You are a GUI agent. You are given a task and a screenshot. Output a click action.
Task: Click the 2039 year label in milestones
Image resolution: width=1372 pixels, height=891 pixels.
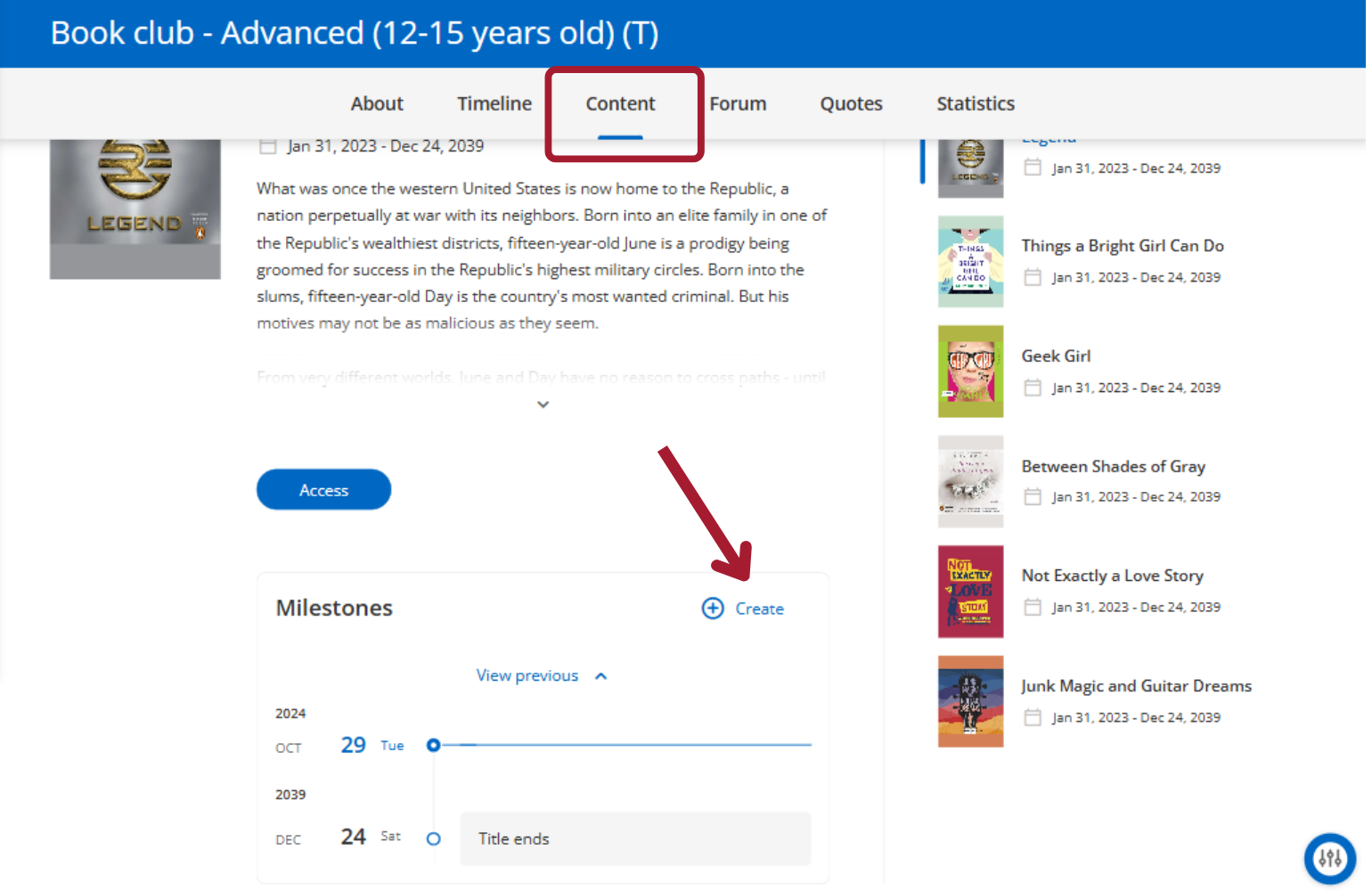pyautogui.click(x=290, y=795)
